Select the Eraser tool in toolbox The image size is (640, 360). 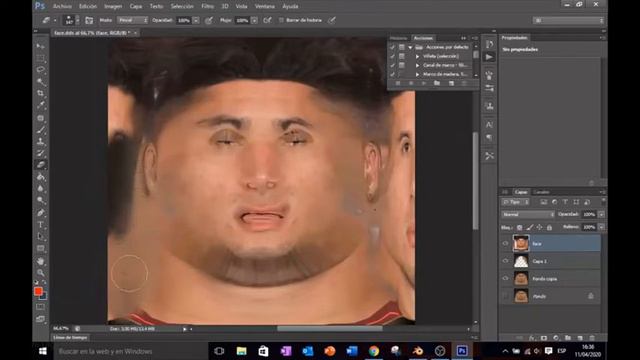pos(40,165)
